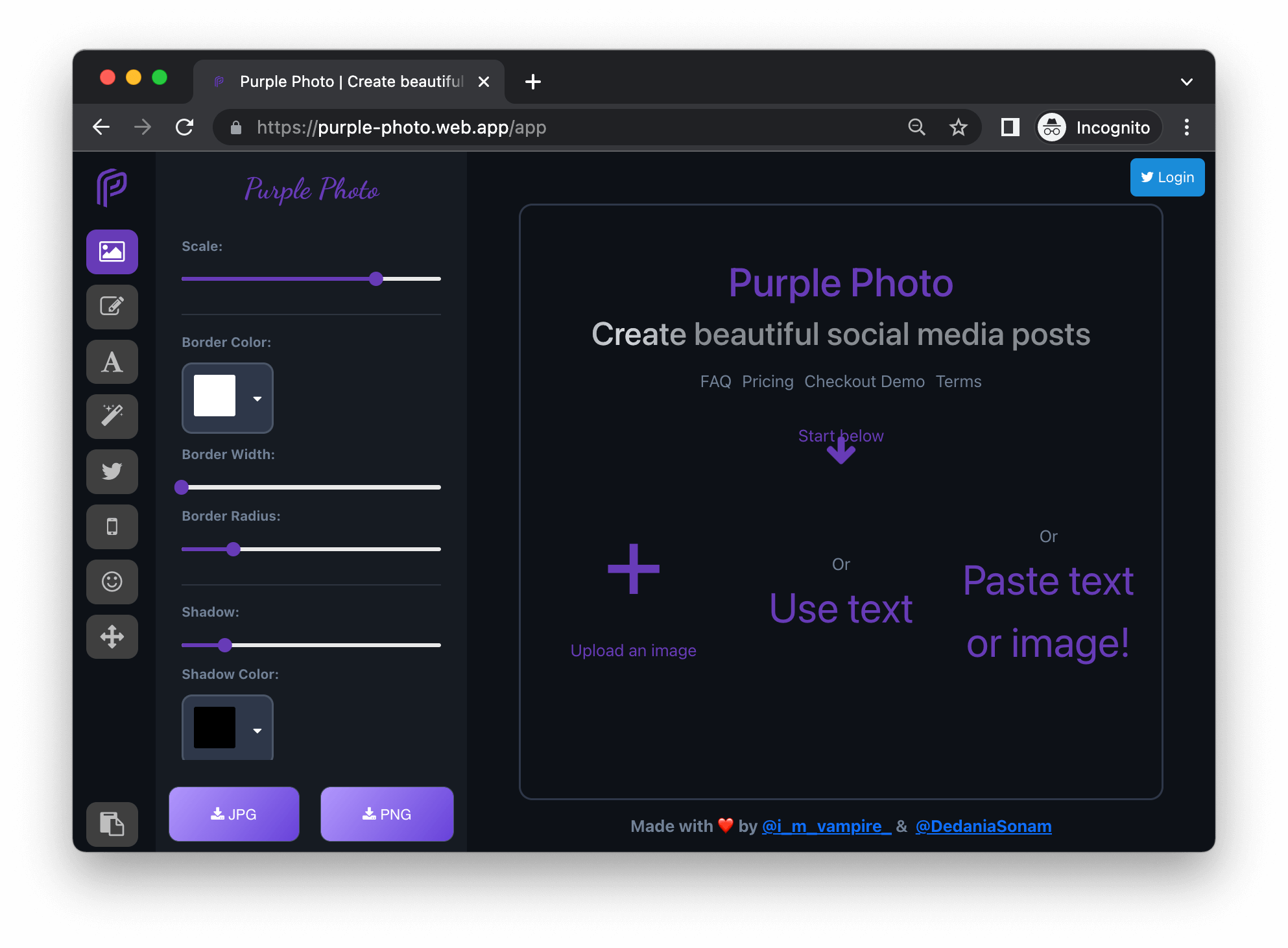Download as JPG
This screenshot has width=1288, height=948.
point(234,814)
